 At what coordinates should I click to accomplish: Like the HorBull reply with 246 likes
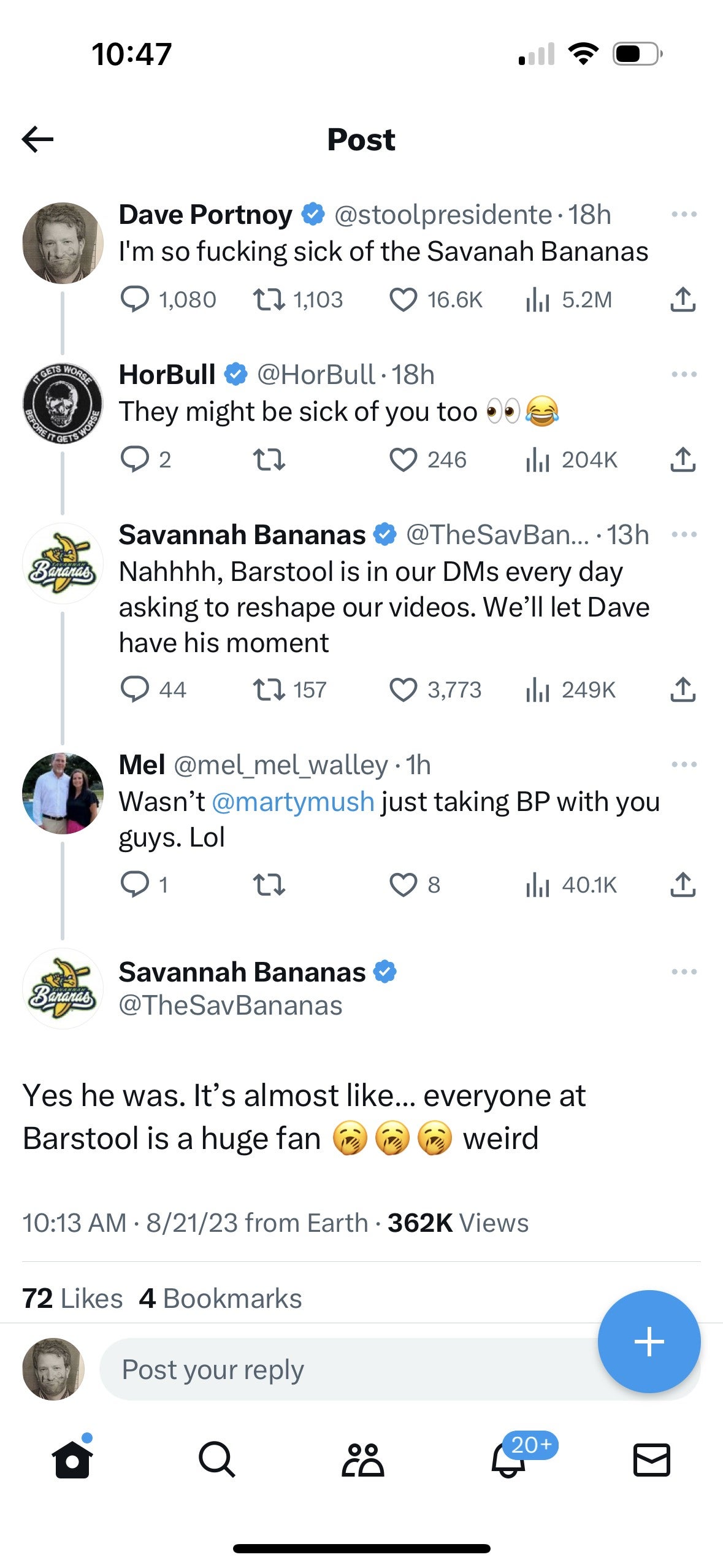click(404, 460)
